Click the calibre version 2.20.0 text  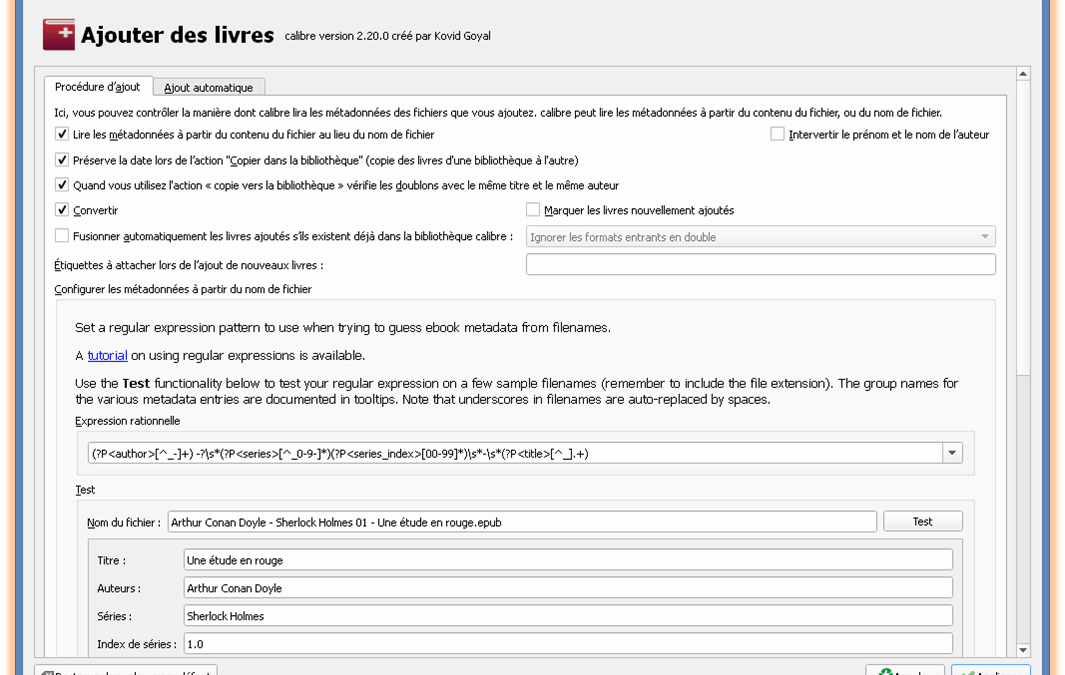pyautogui.click(x=387, y=36)
